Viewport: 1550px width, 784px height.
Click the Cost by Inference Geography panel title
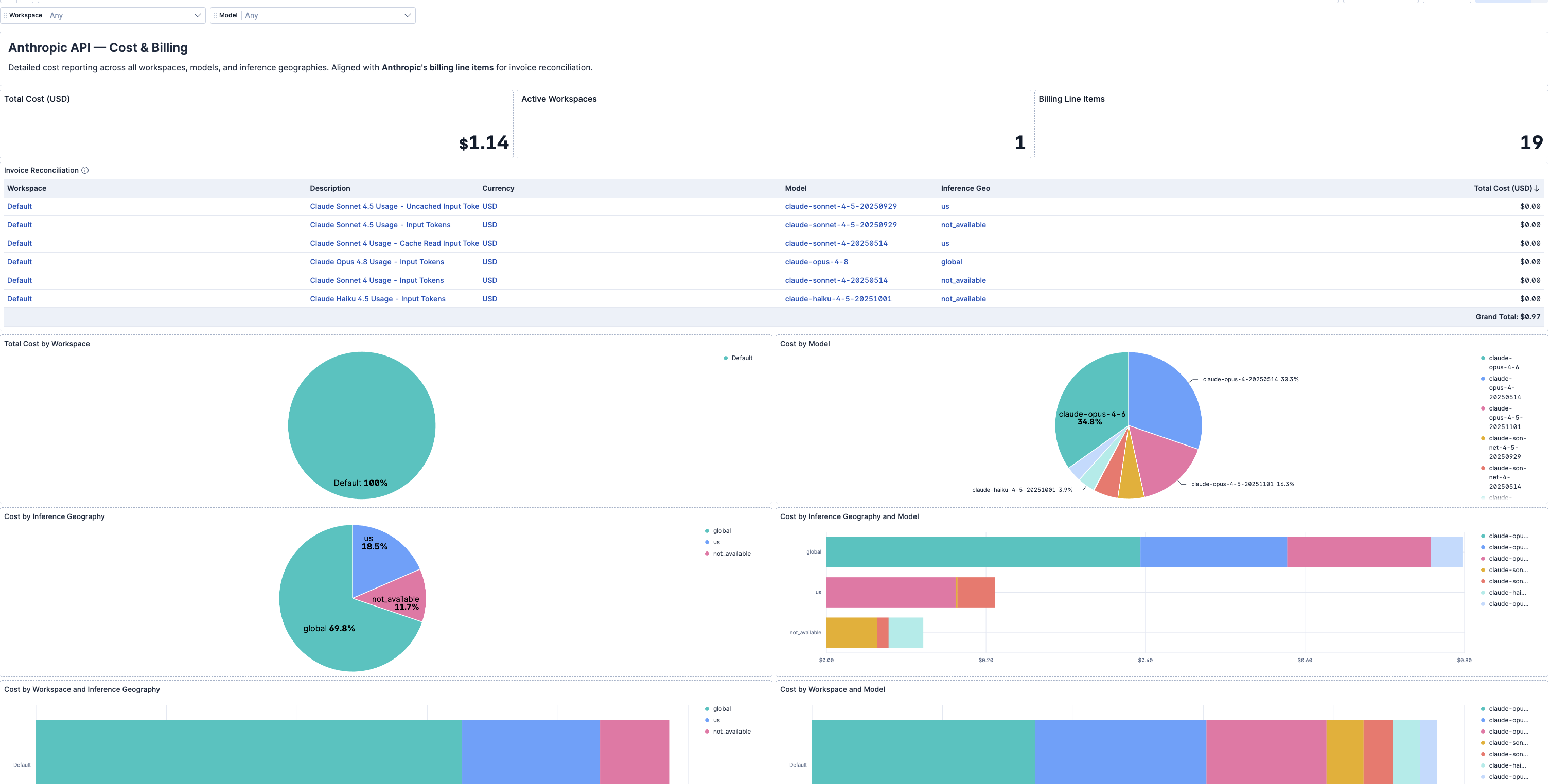(x=54, y=516)
